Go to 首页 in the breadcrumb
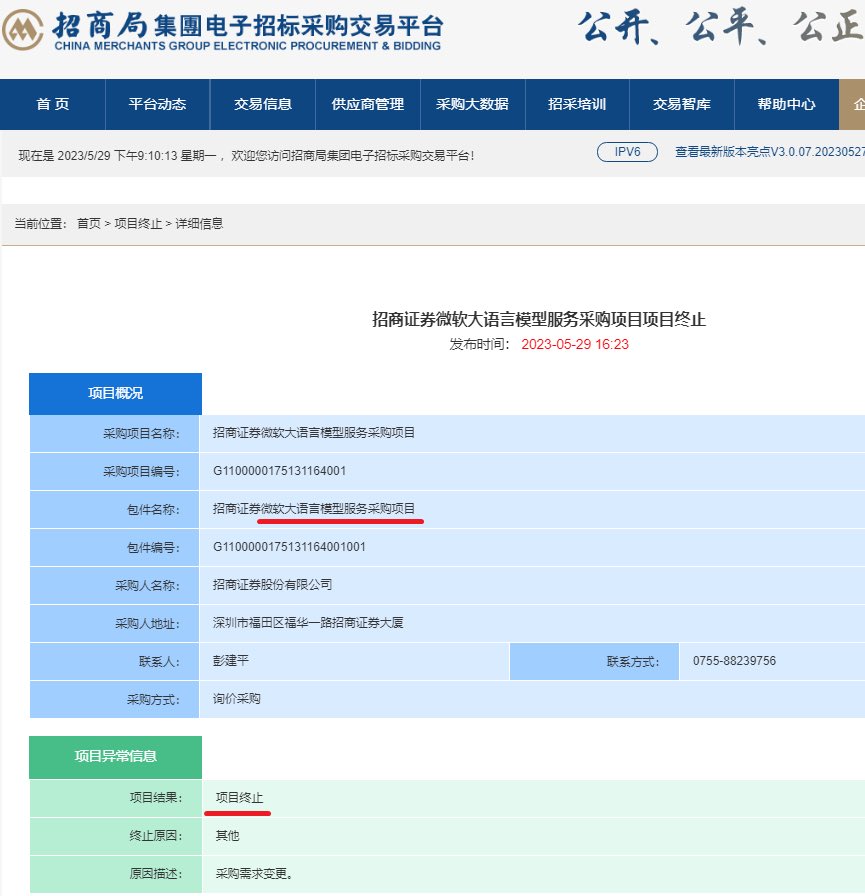865x896 pixels. [x=89, y=223]
